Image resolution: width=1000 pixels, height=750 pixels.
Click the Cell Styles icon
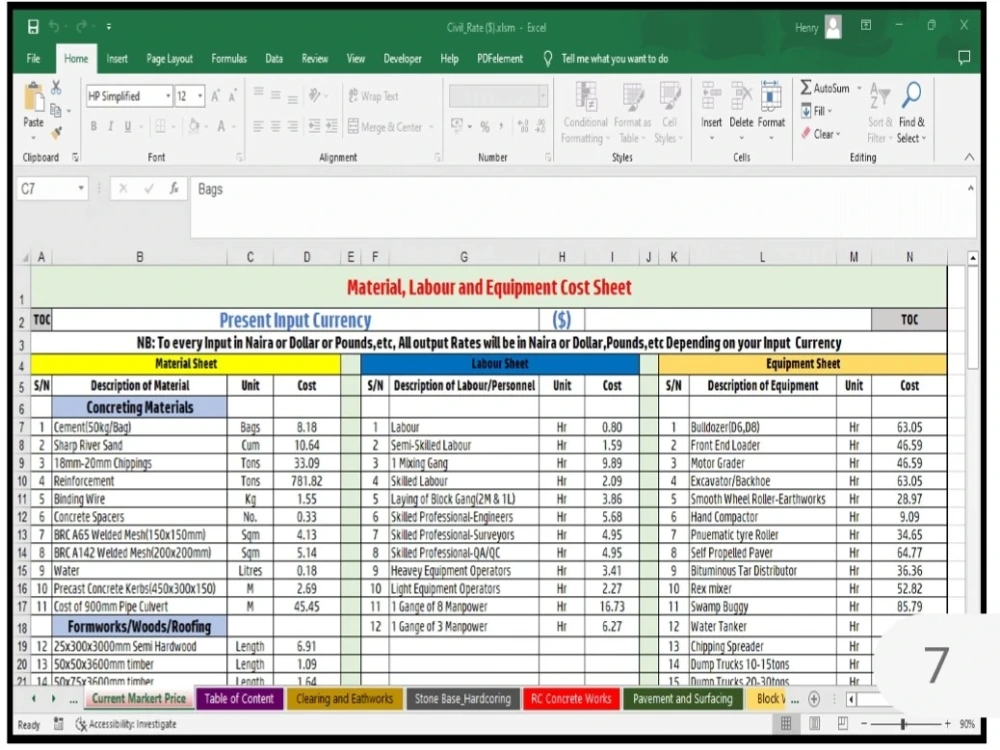click(669, 97)
